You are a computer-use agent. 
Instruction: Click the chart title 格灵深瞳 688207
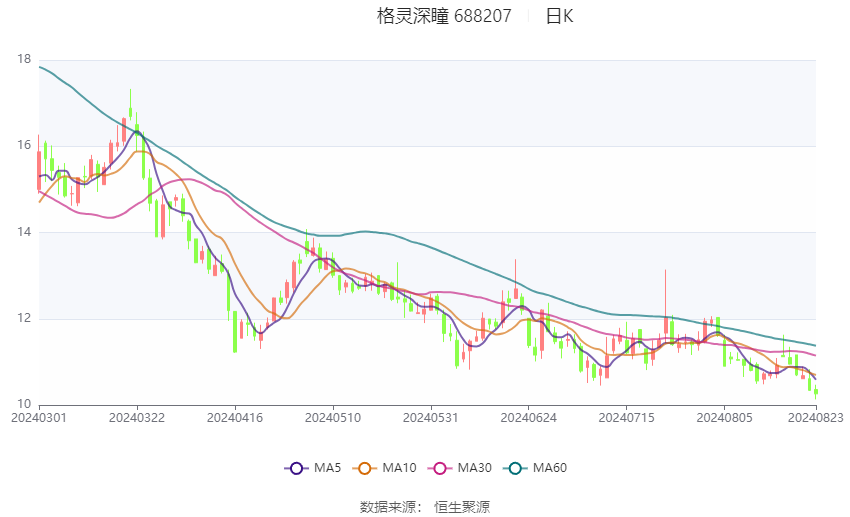point(444,16)
